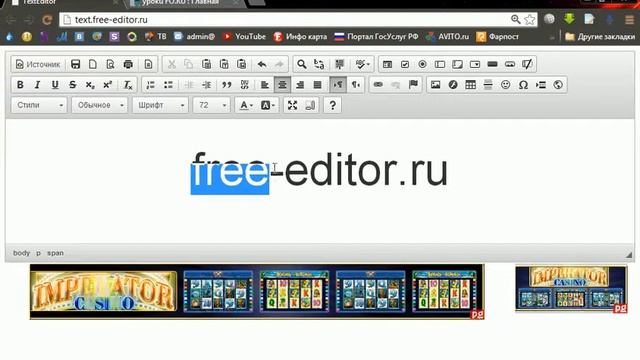Expand the Другие закладки folder

tap(600, 37)
